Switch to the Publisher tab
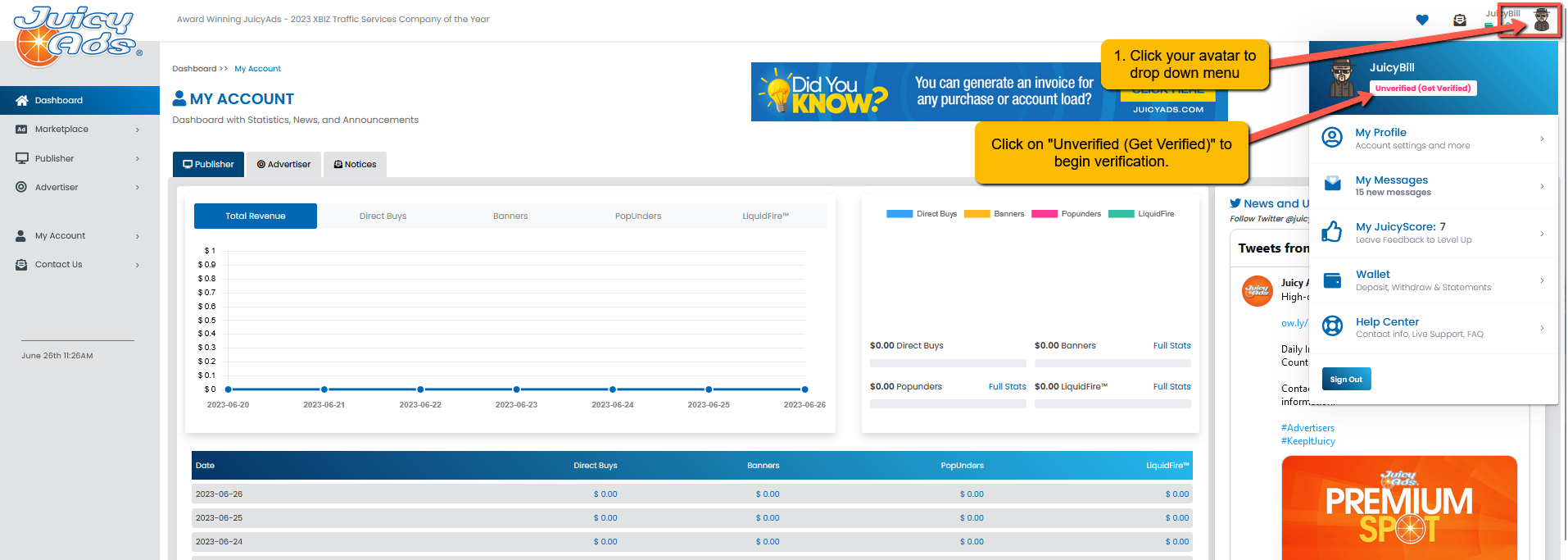 point(208,164)
